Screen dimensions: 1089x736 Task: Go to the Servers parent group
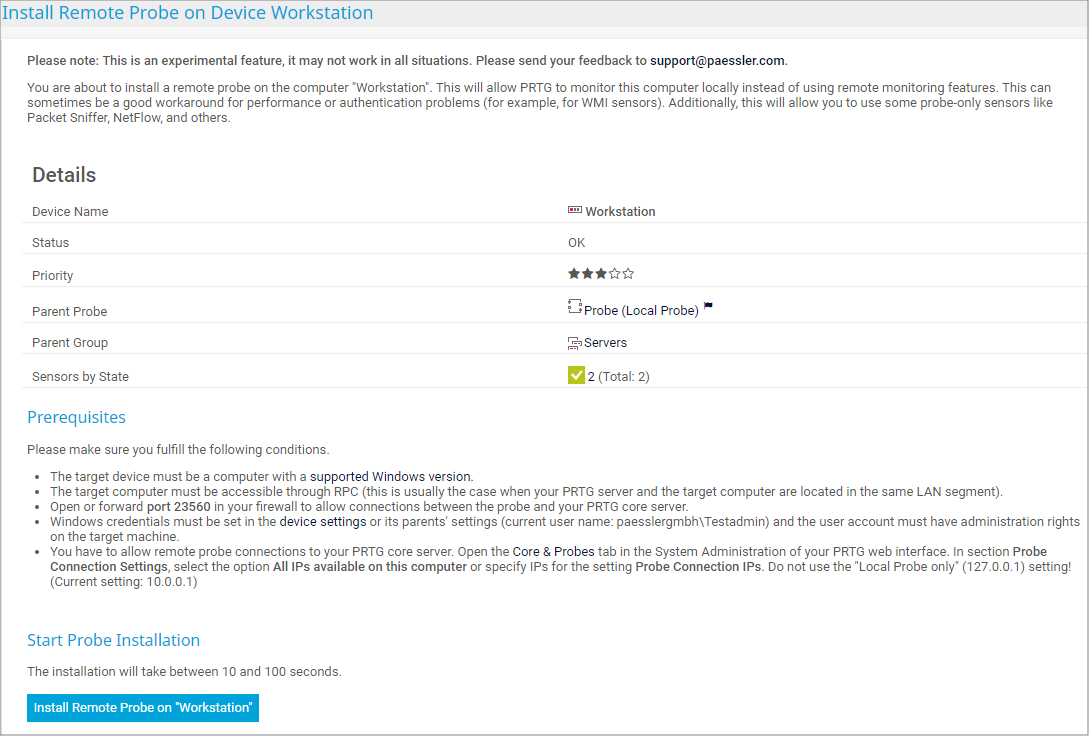pyautogui.click(x=605, y=343)
